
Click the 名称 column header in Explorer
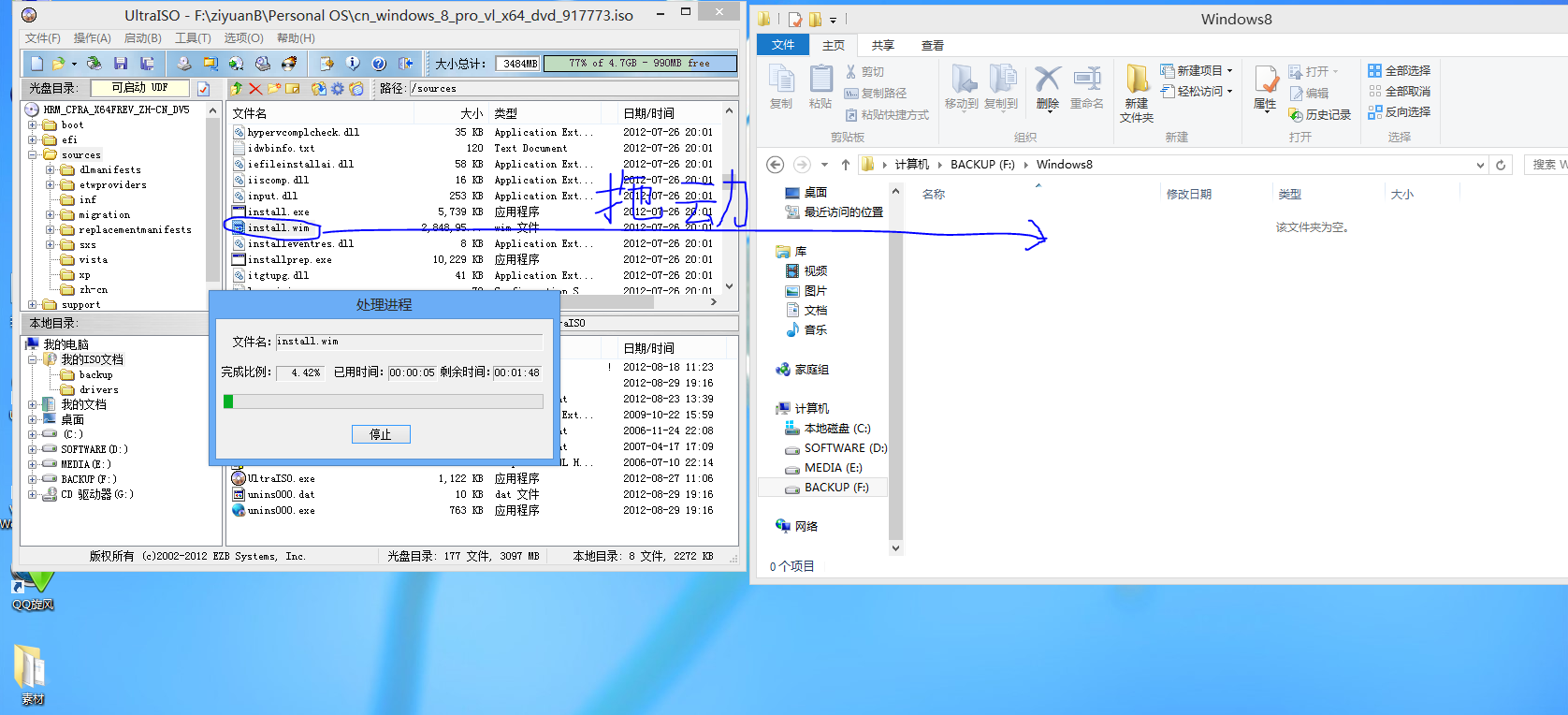[x=934, y=195]
